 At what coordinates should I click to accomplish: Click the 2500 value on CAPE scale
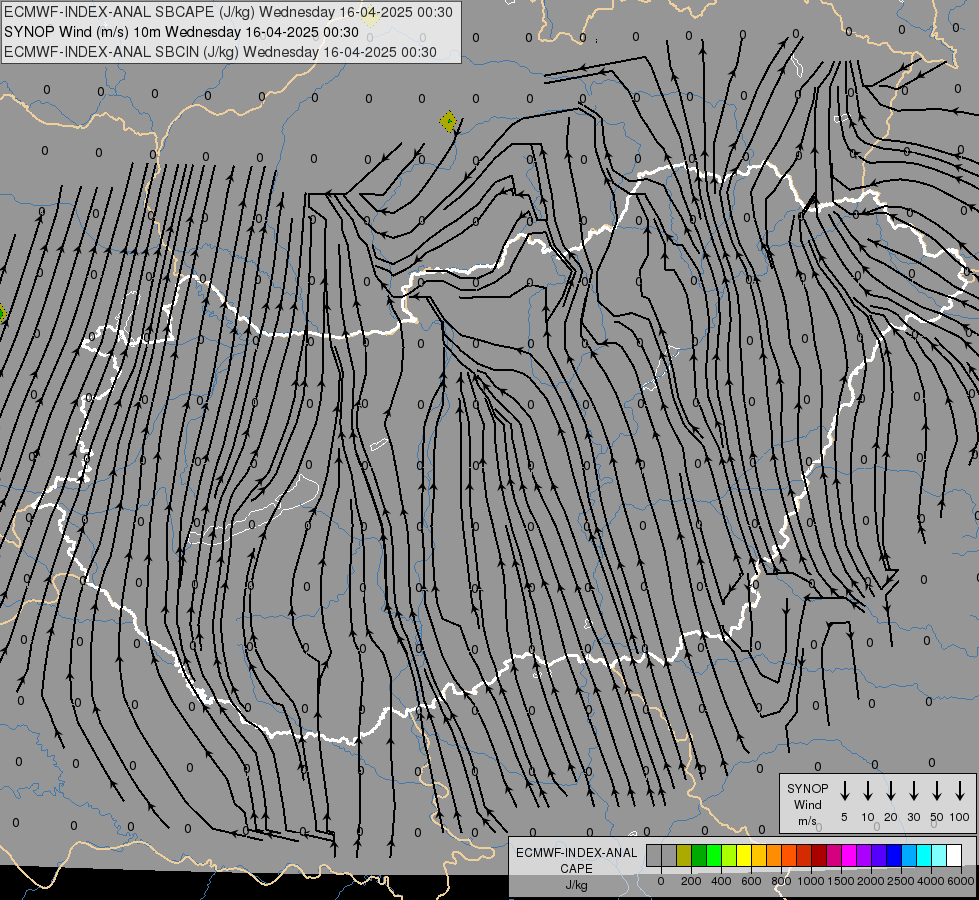[901, 881]
